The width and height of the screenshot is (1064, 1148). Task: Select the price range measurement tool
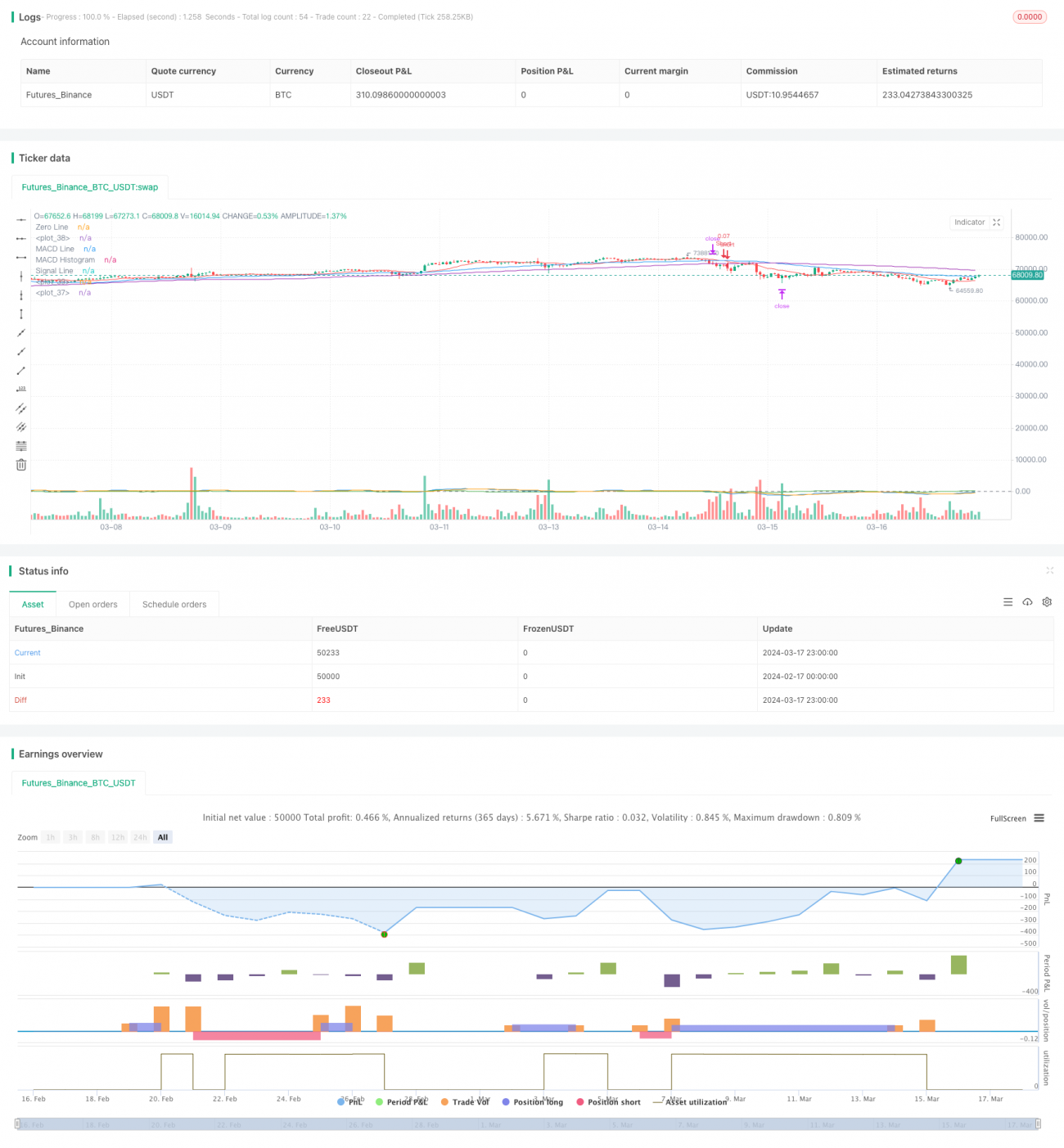pos(20,389)
